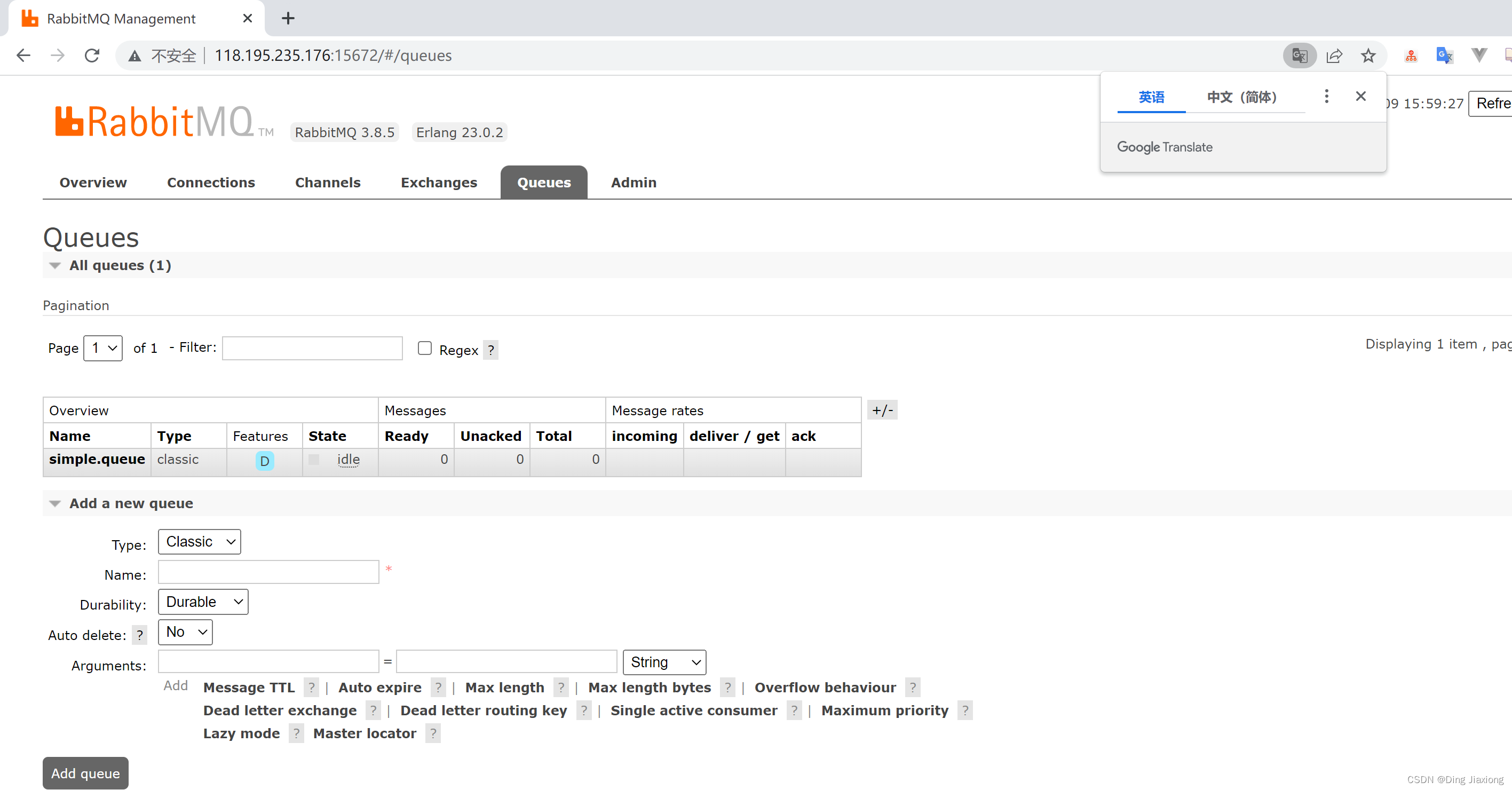Image resolution: width=1512 pixels, height=790 pixels.
Task: Open help for Auto expire
Action: pyautogui.click(x=439, y=688)
